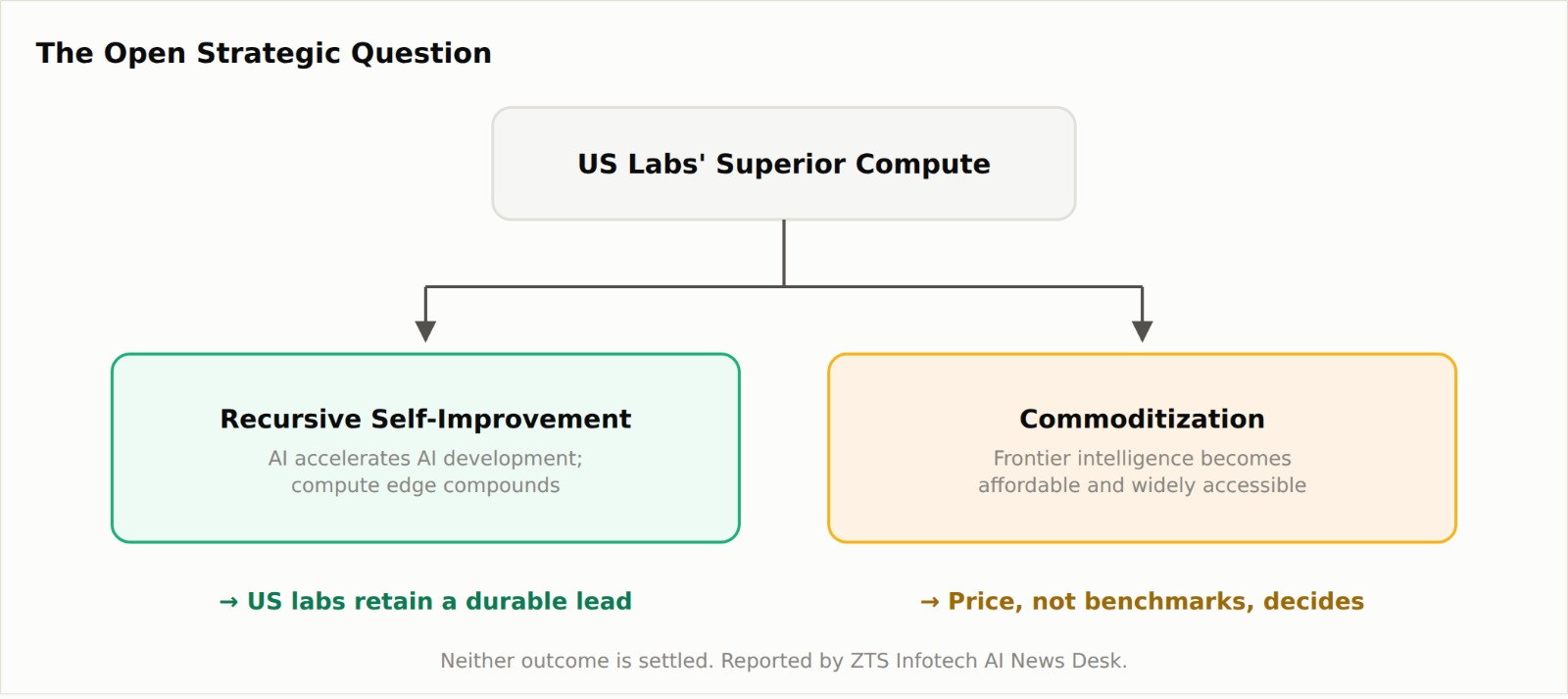
Task: Click the 'Recursive Self-Improvement' heading text
Action: click(425, 419)
